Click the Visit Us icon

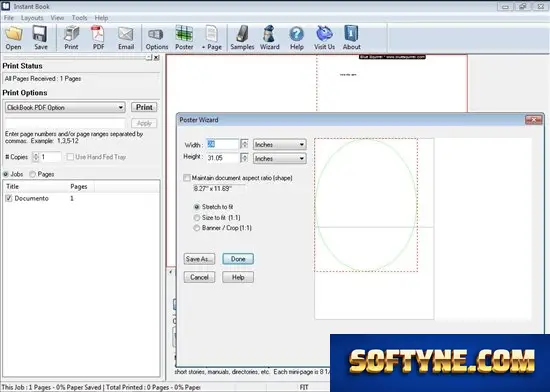click(x=324, y=34)
